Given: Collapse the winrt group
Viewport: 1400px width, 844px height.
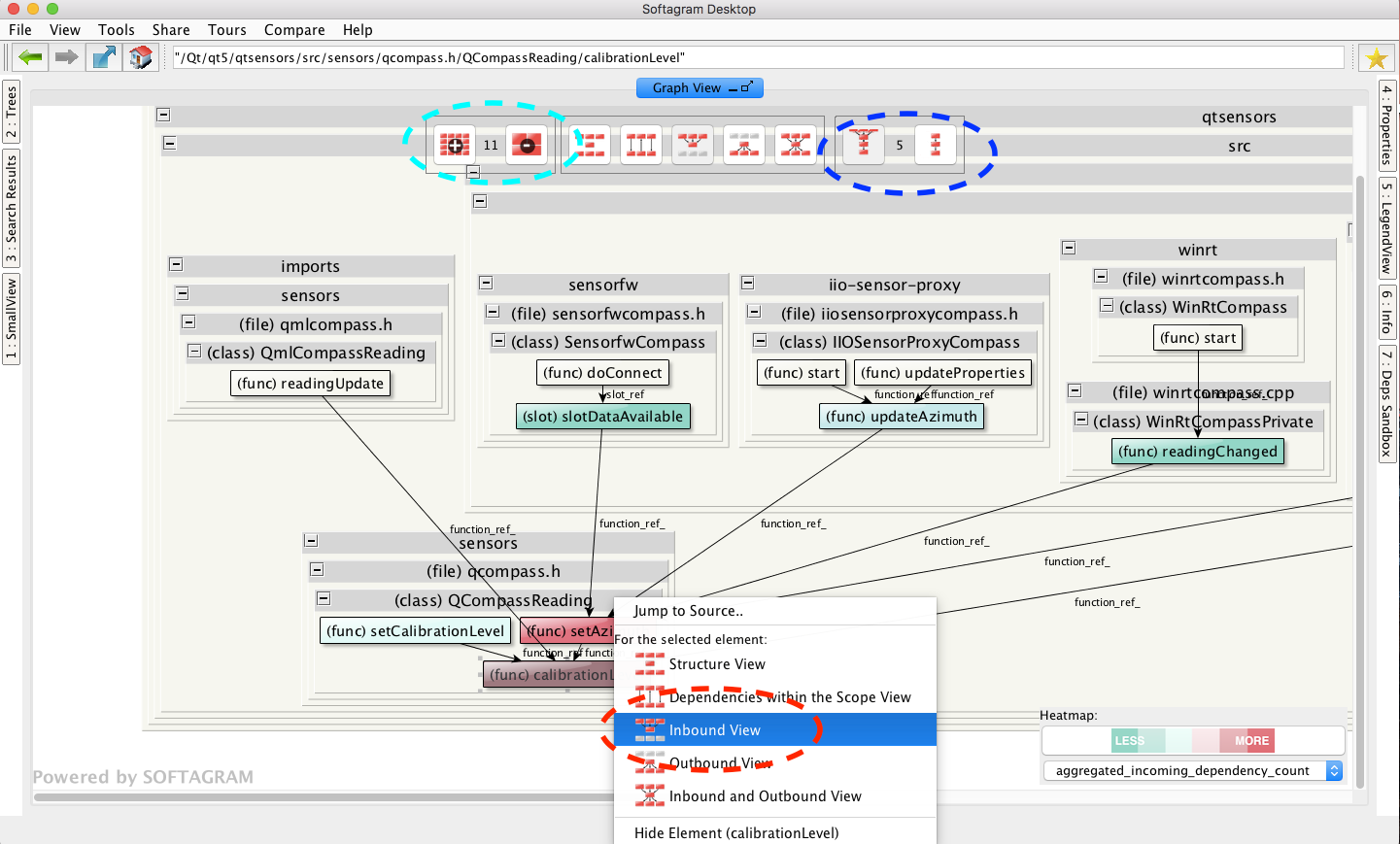Looking at the screenshot, I should (x=1069, y=248).
